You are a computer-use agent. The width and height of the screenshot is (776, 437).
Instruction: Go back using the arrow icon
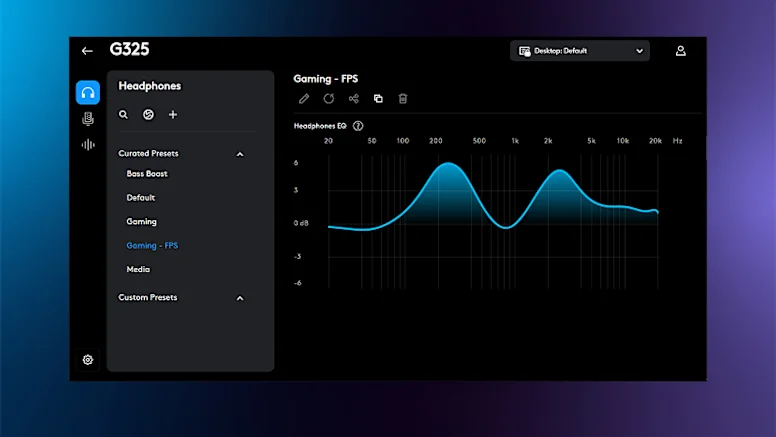[87, 51]
